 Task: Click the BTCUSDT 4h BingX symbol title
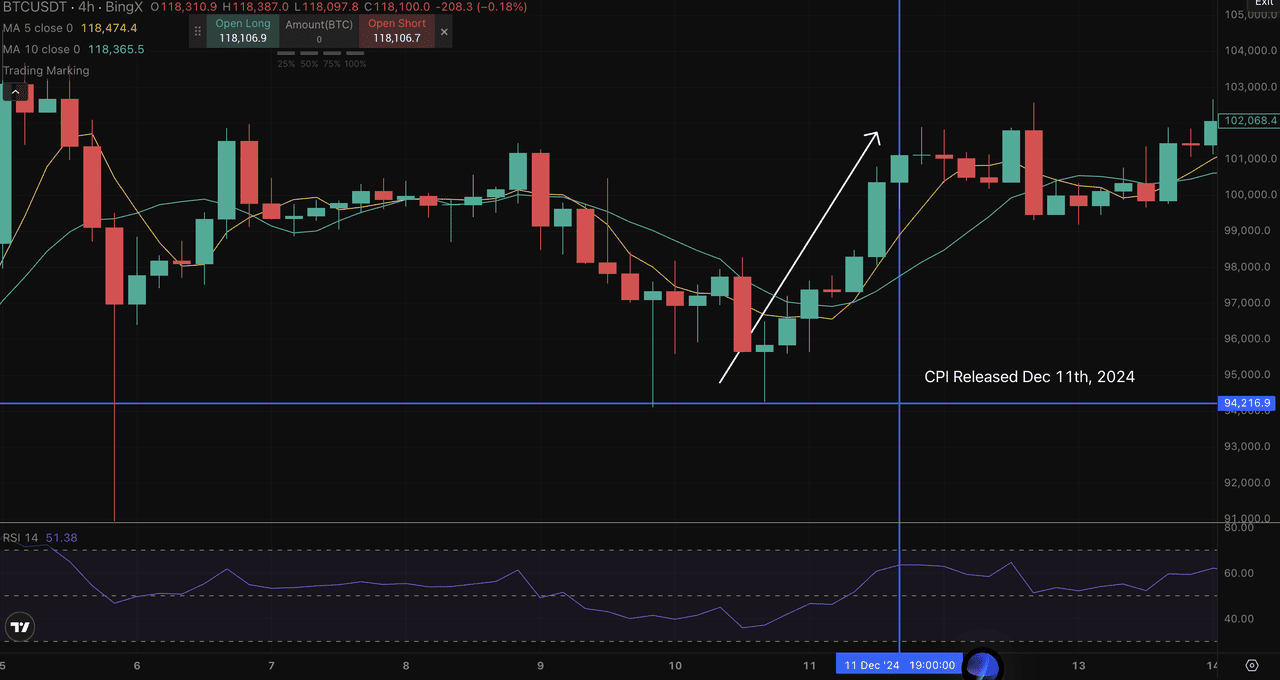pyautogui.click(x=72, y=7)
